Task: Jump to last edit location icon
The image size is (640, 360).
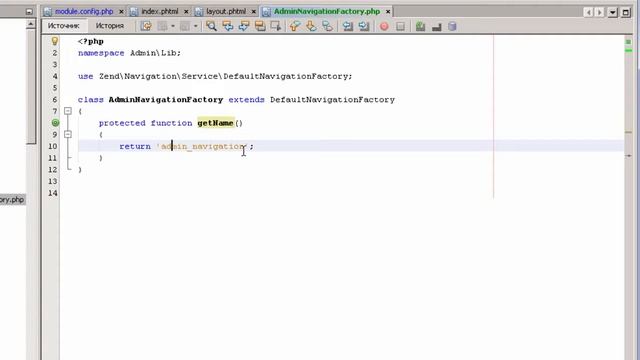Action: pyautogui.click(x=146, y=26)
